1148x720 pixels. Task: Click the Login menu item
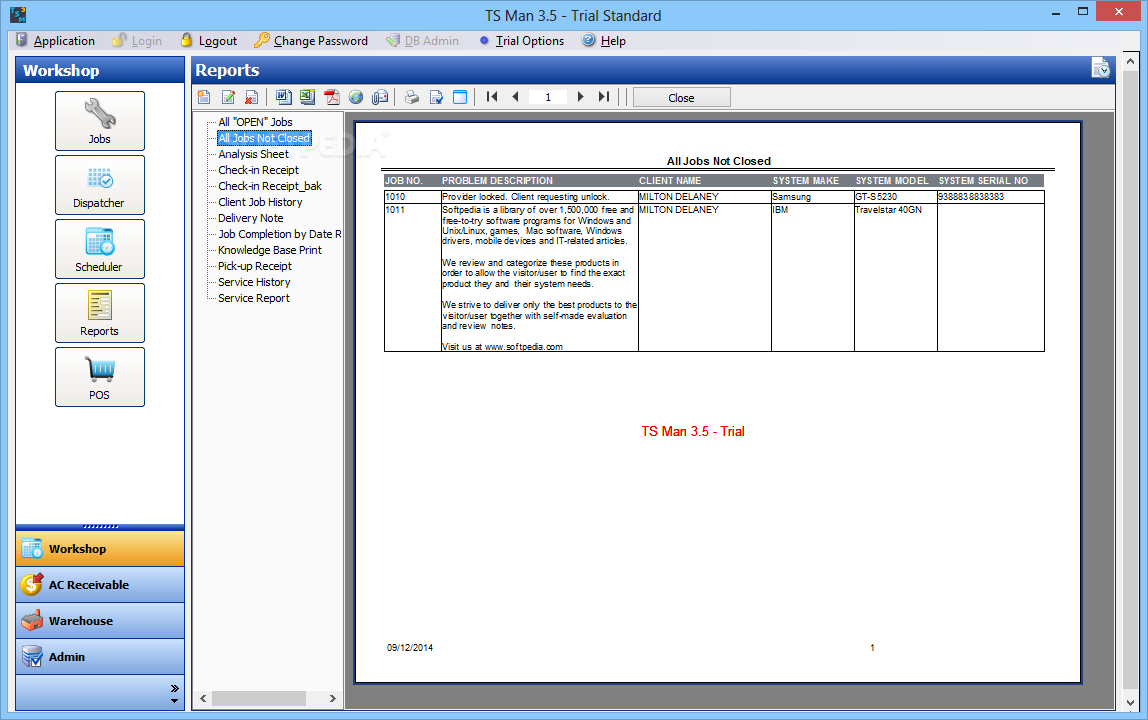pyautogui.click(x=138, y=41)
